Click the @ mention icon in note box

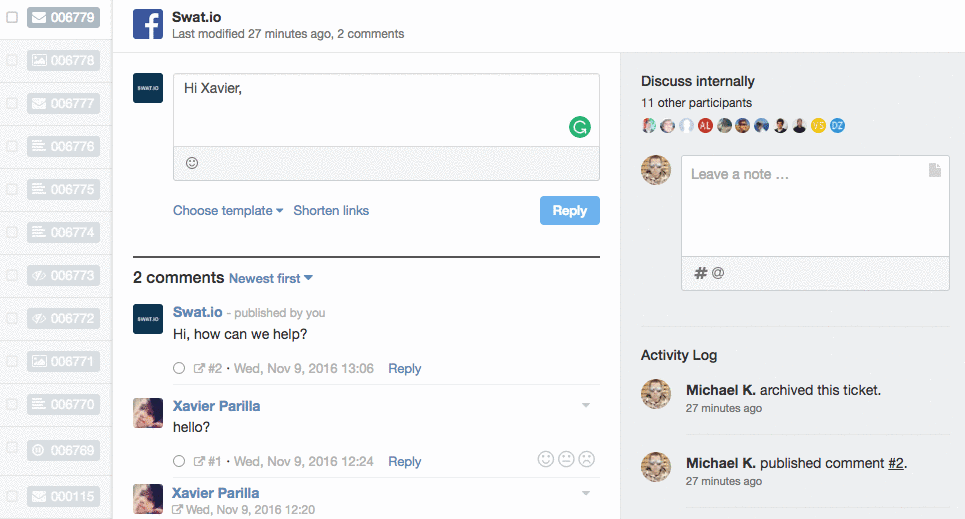(x=718, y=273)
